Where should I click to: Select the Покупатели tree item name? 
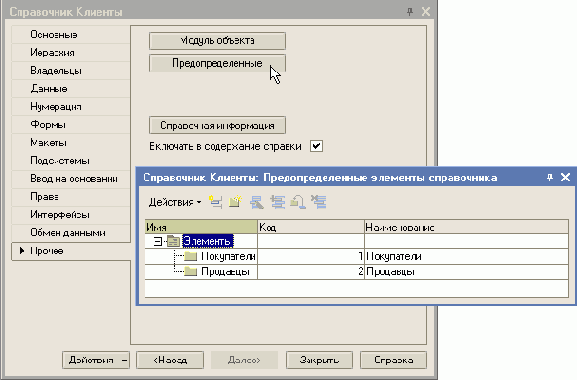[229, 256]
